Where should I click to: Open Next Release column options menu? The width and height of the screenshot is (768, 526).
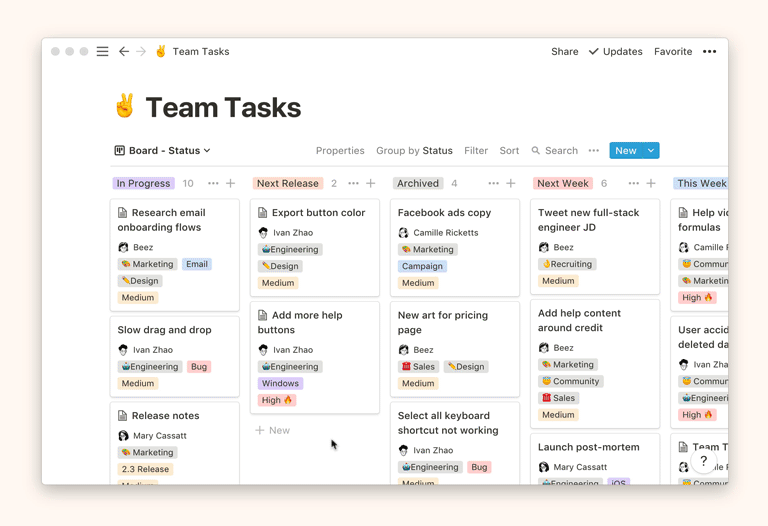tap(353, 183)
